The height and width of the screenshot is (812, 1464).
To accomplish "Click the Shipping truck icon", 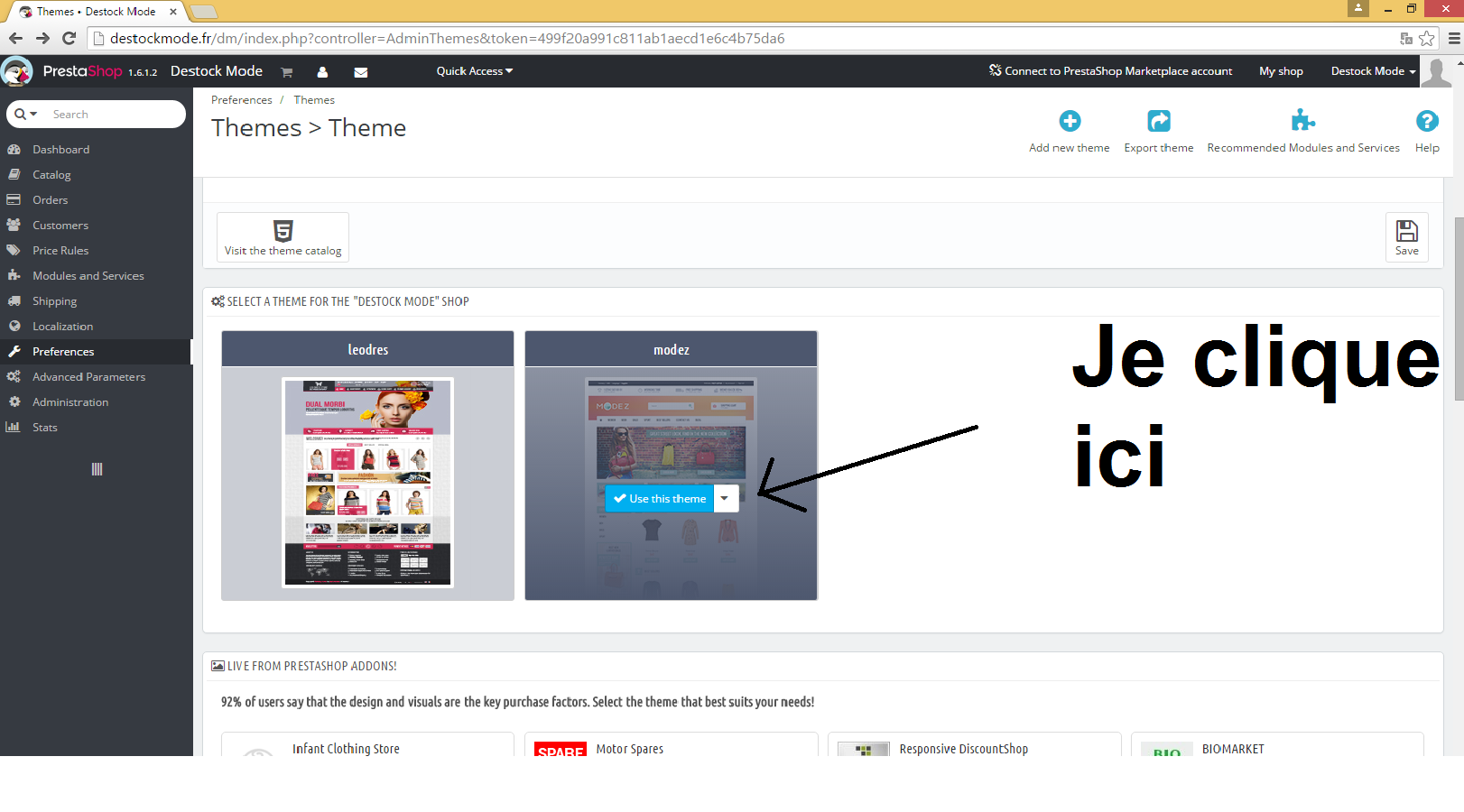I will pos(14,301).
